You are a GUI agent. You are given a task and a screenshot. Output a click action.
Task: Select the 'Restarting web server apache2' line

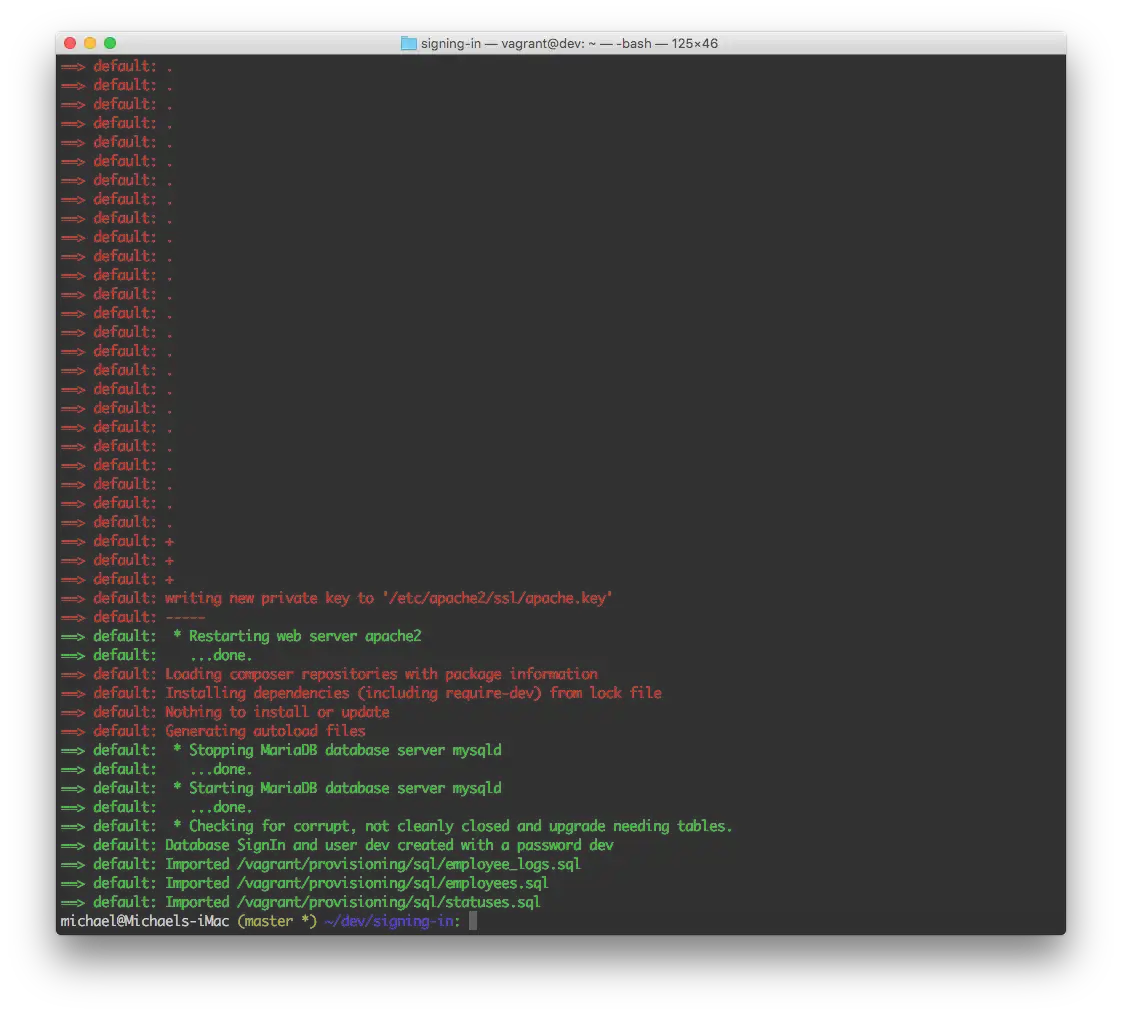(241, 636)
